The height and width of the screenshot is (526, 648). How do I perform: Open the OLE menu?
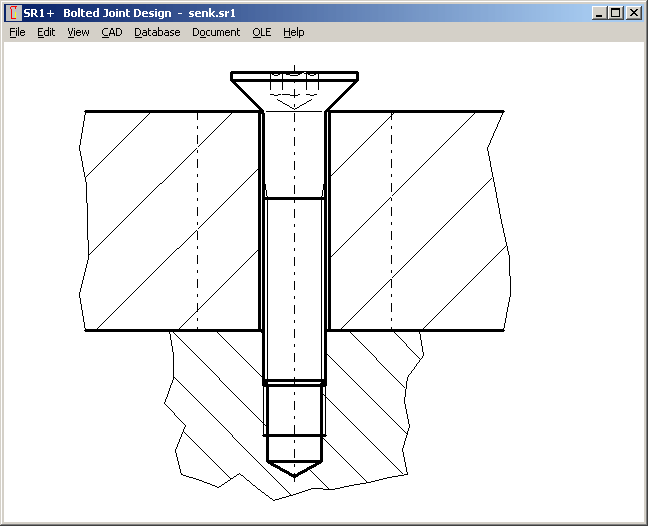click(x=261, y=32)
